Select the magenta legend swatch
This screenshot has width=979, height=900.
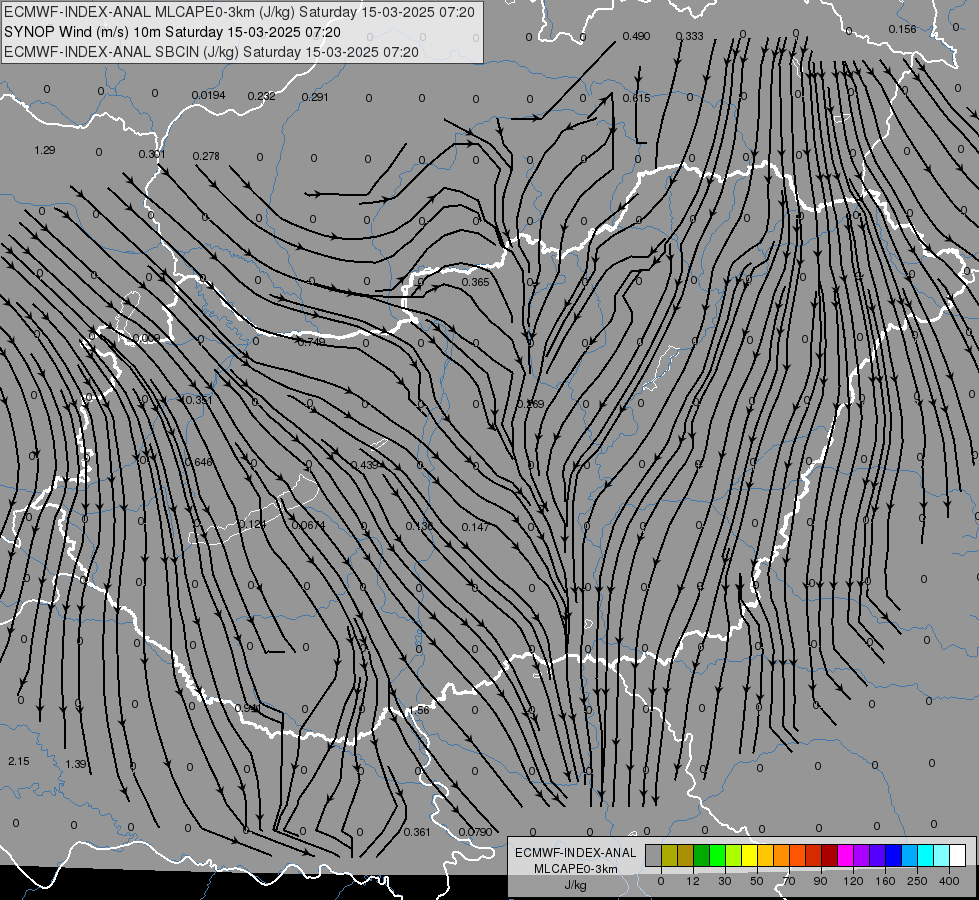click(x=846, y=856)
